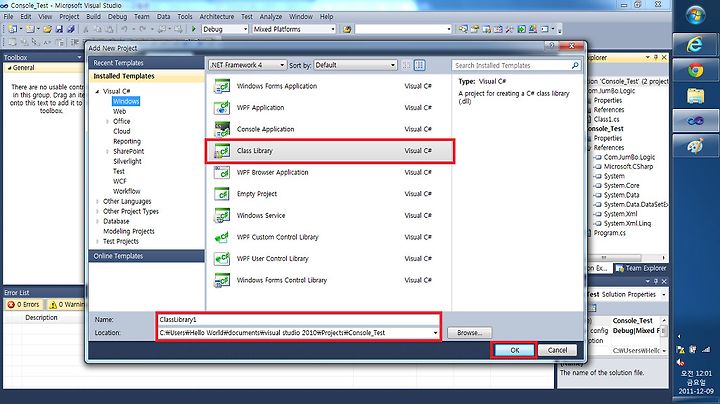This screenshot has height=404, width=720.
Task: Open the Location path dropdown arrow
Action: click(435, 333)
